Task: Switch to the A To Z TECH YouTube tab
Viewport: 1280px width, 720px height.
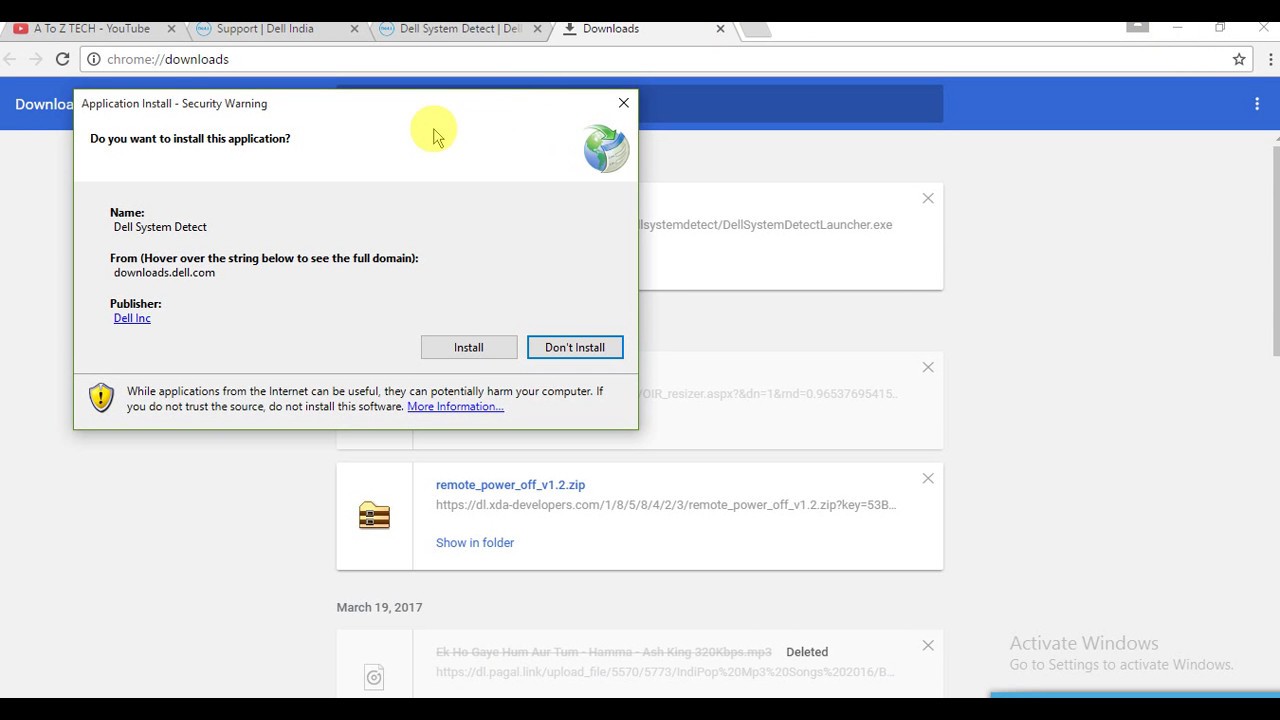Action: 91,29
